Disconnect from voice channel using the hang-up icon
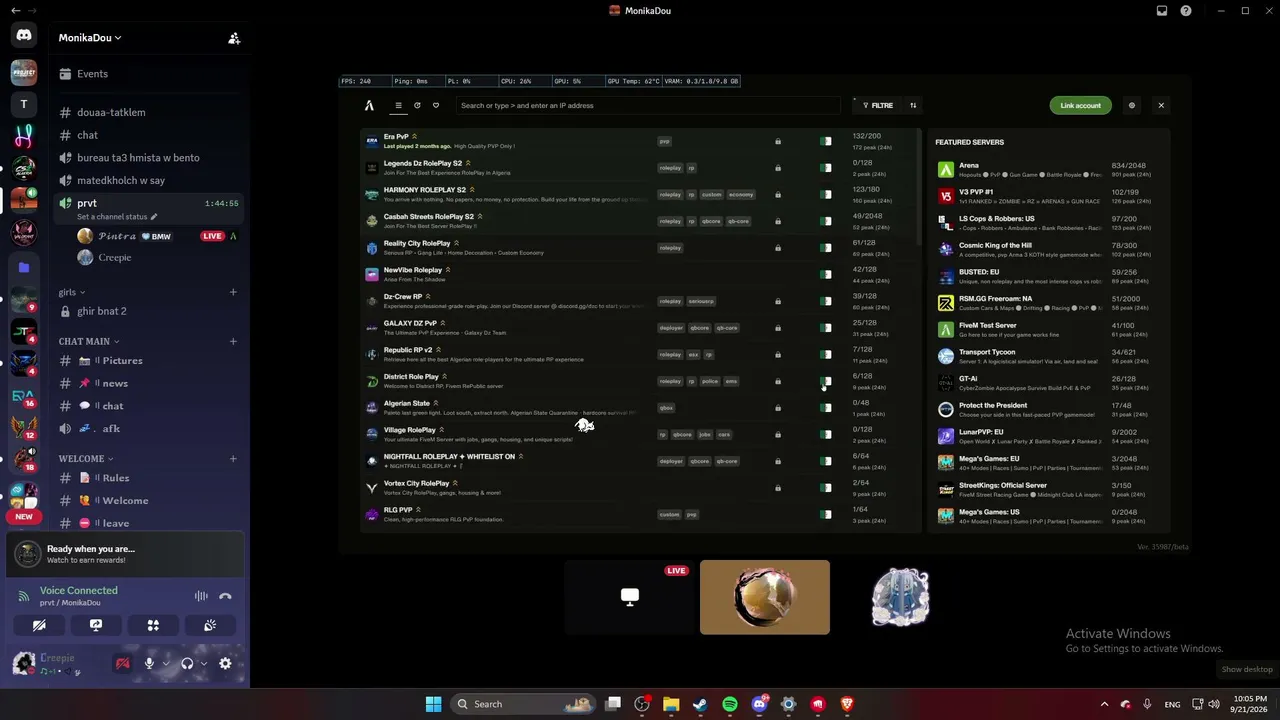This screenshot has width=1280, height=720. coord(225,596)
